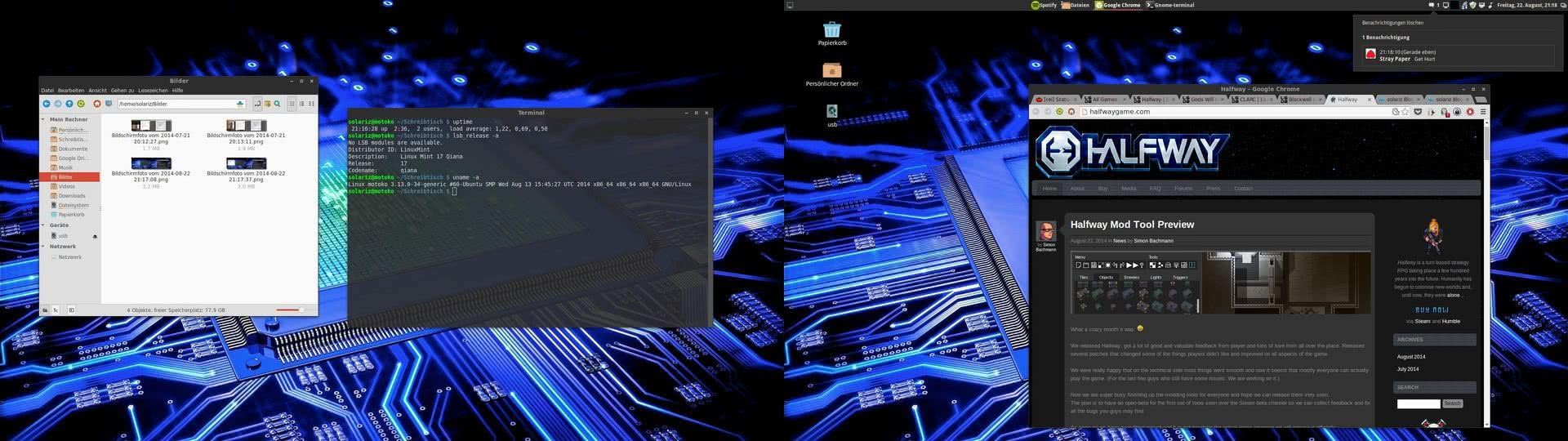Switch file manager to icon view
The image size is (1568, 441).
tap(292, 104)
